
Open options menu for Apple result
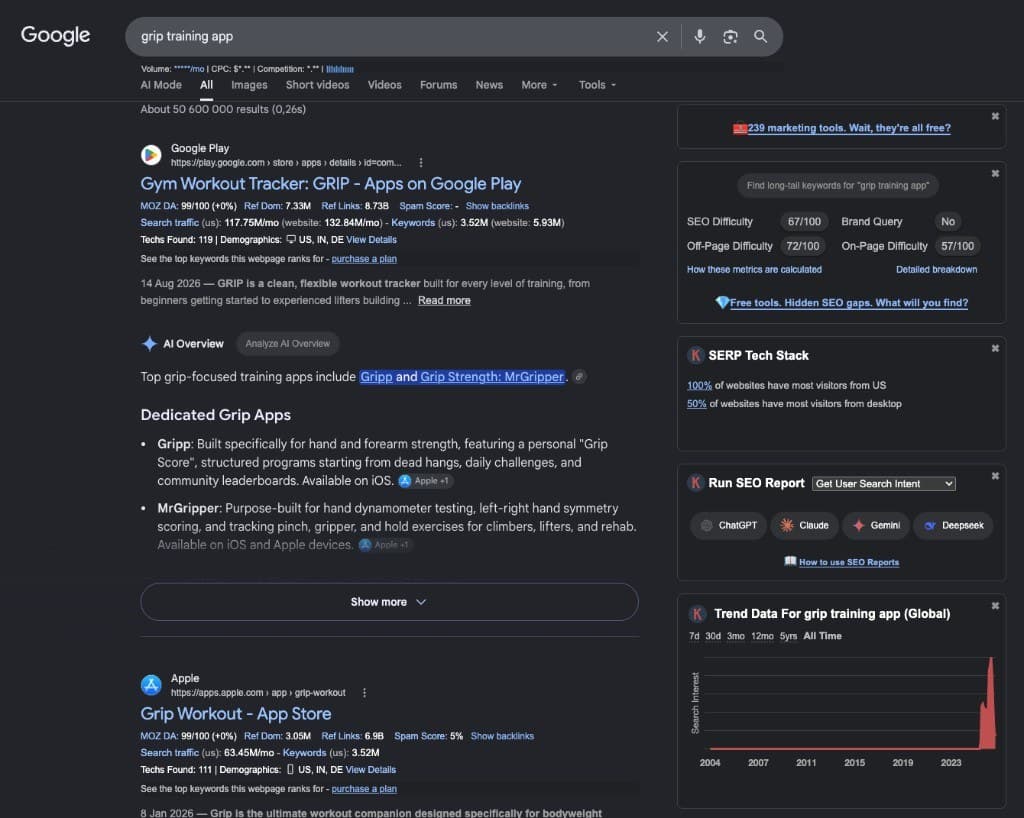tap(364, 693)
